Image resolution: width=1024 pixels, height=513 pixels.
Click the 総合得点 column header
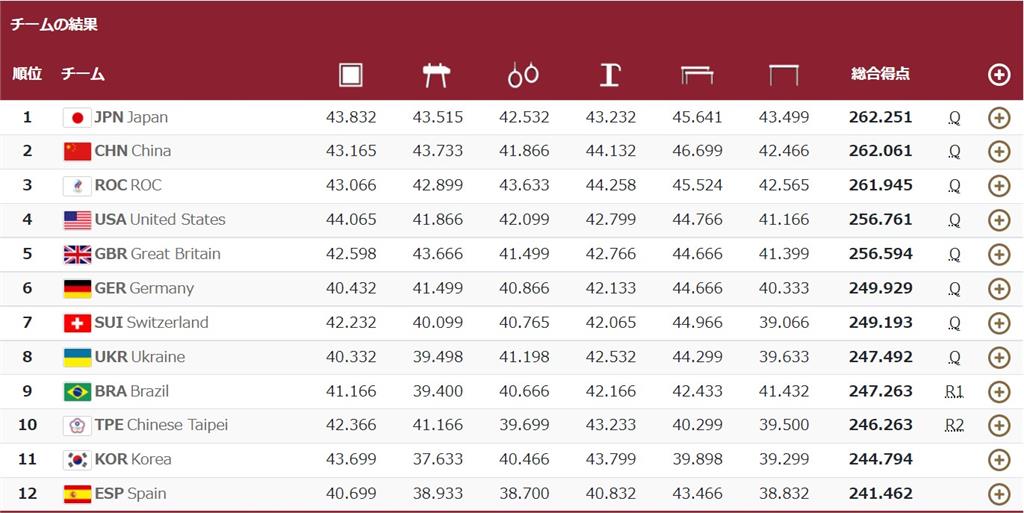(880, 74)
